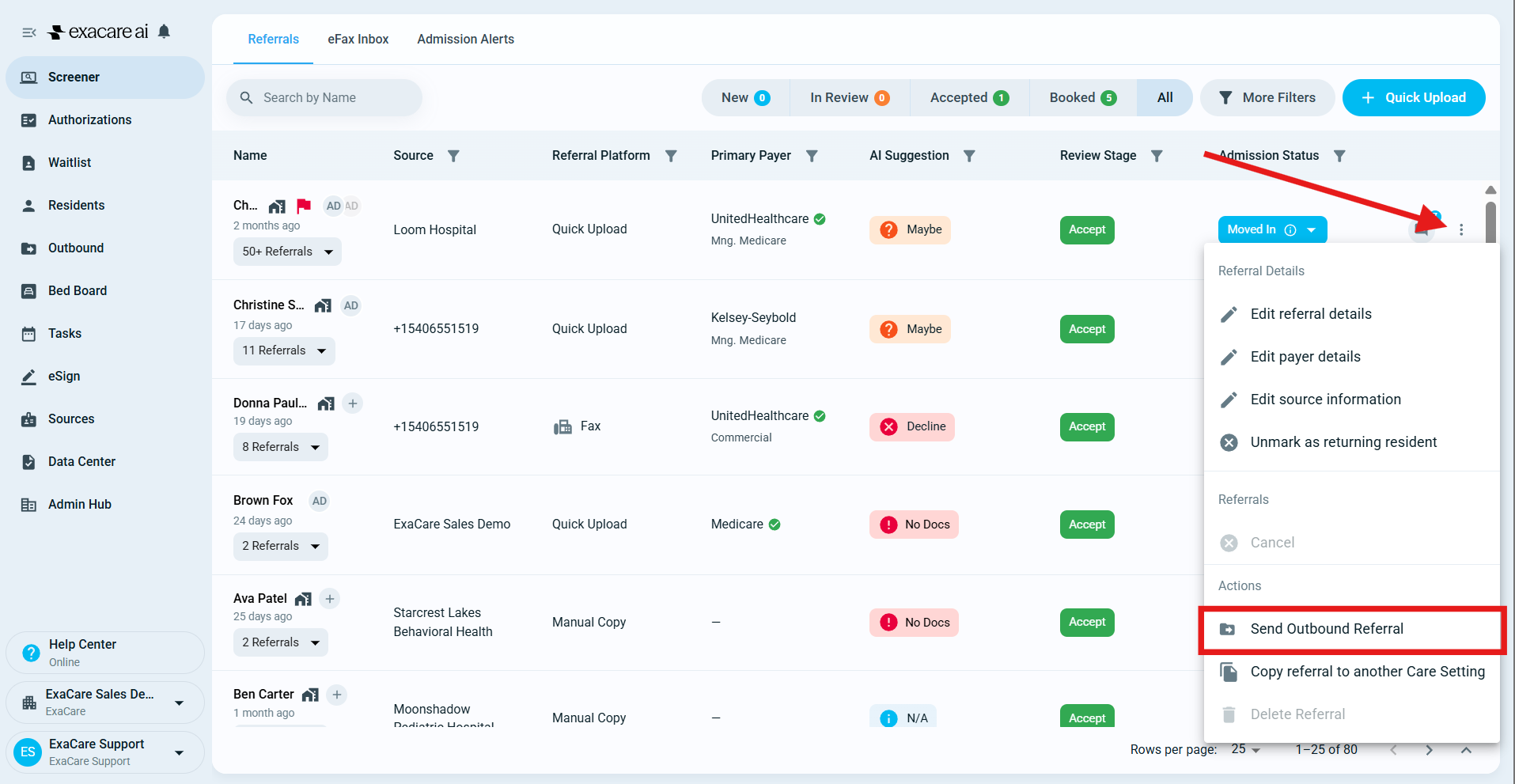The height and width of the screenshot is (784, 1515).
Task: Select Send Outbound Referral
Action: (1352, 629)
